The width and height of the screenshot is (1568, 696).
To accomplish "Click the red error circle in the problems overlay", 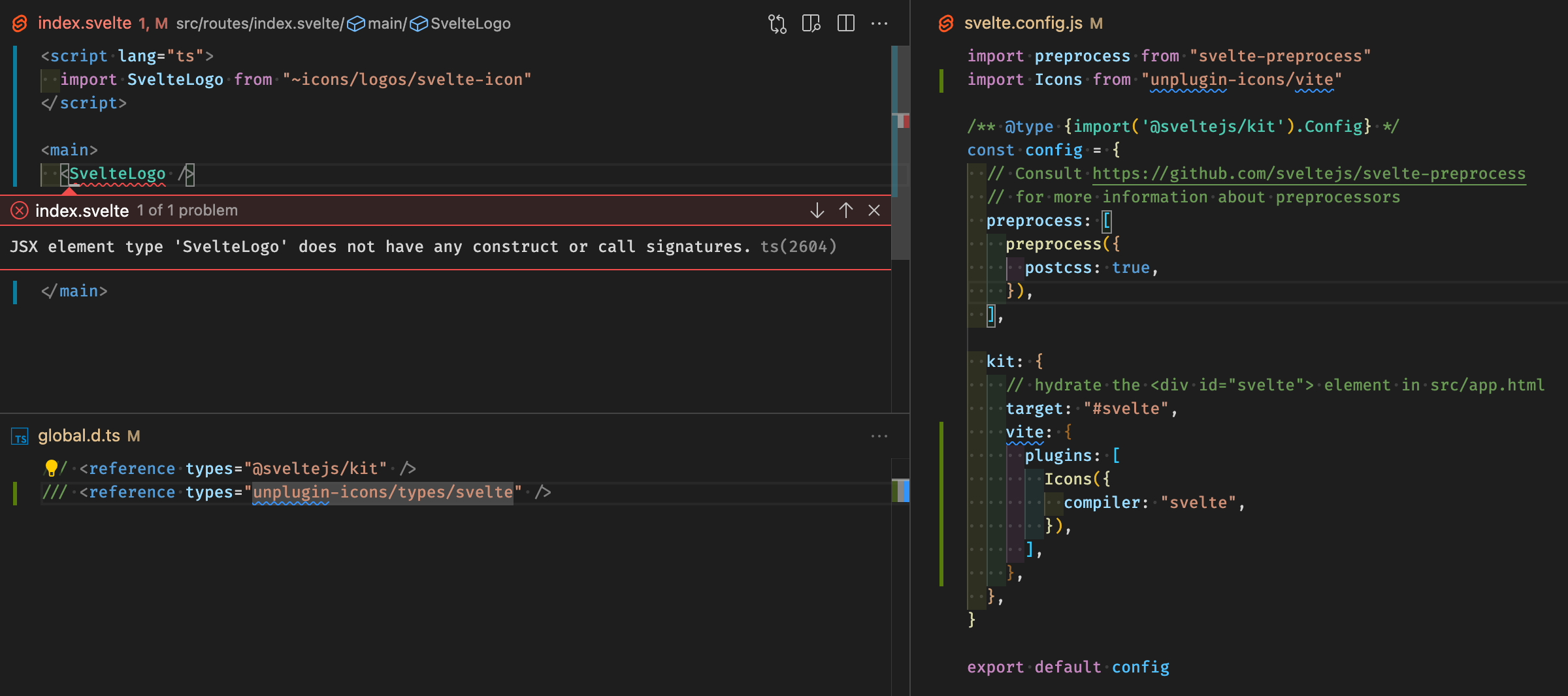I will (20, 210).
